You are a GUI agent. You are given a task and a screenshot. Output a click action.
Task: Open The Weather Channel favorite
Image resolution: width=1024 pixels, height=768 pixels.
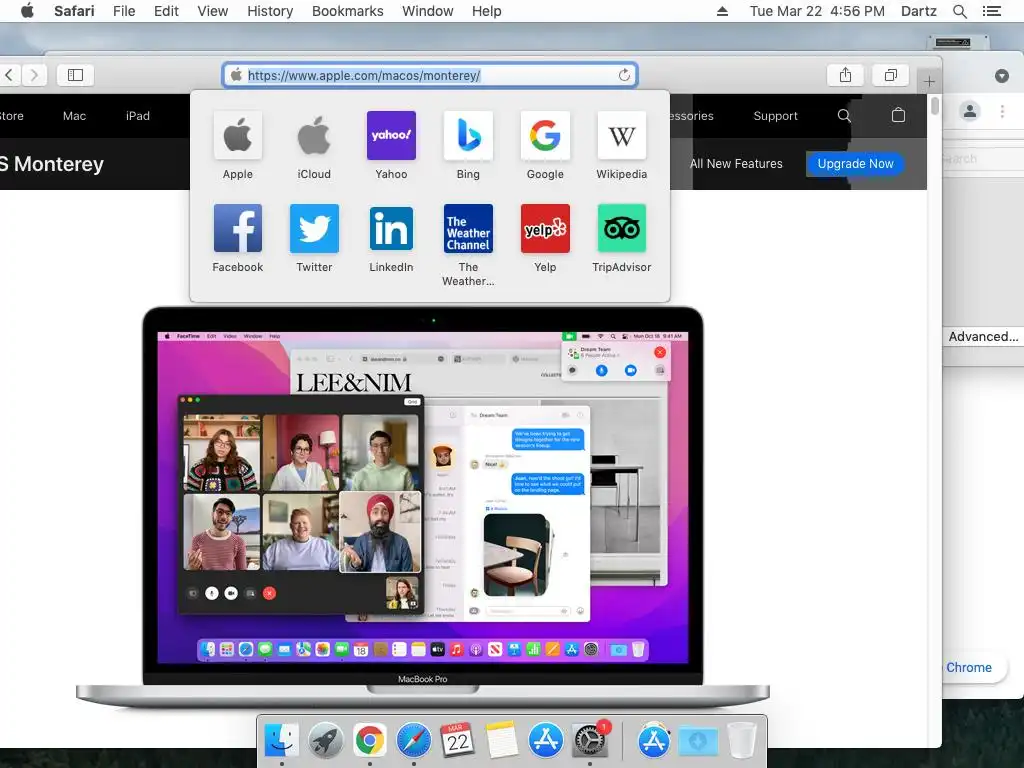[468, 229]
